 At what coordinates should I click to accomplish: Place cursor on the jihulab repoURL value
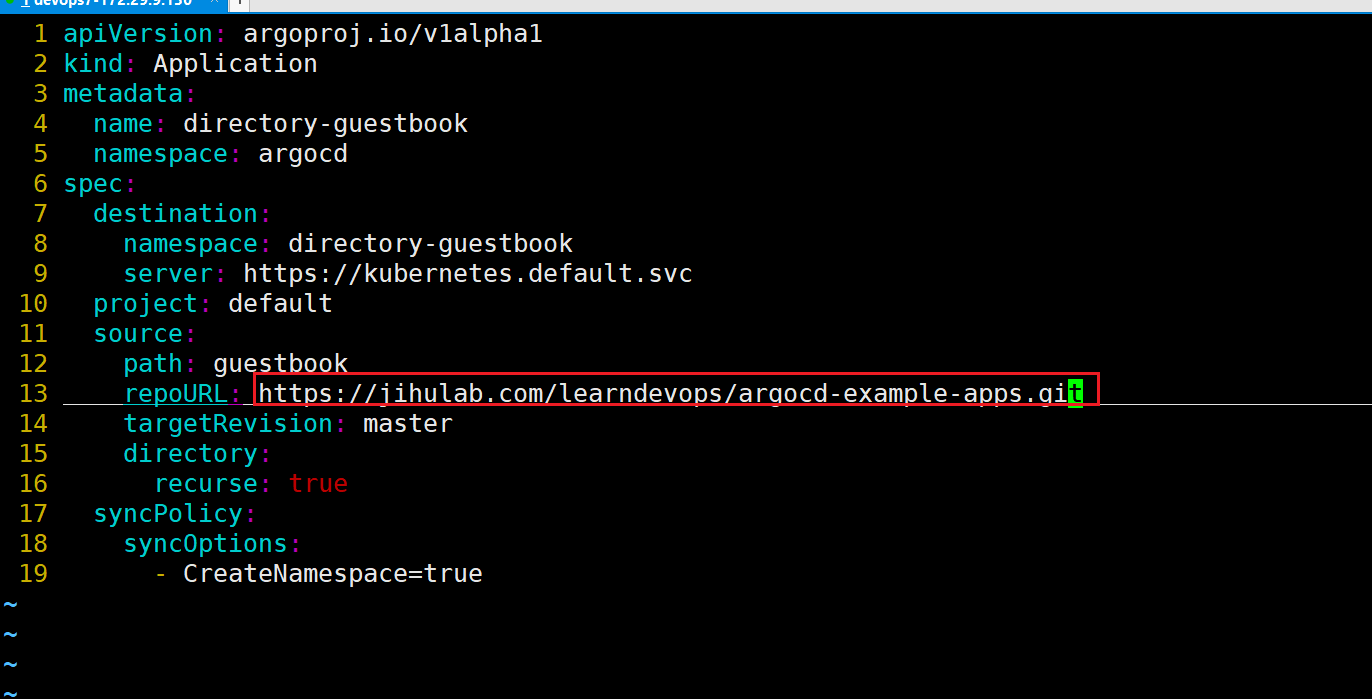(670, 394)
